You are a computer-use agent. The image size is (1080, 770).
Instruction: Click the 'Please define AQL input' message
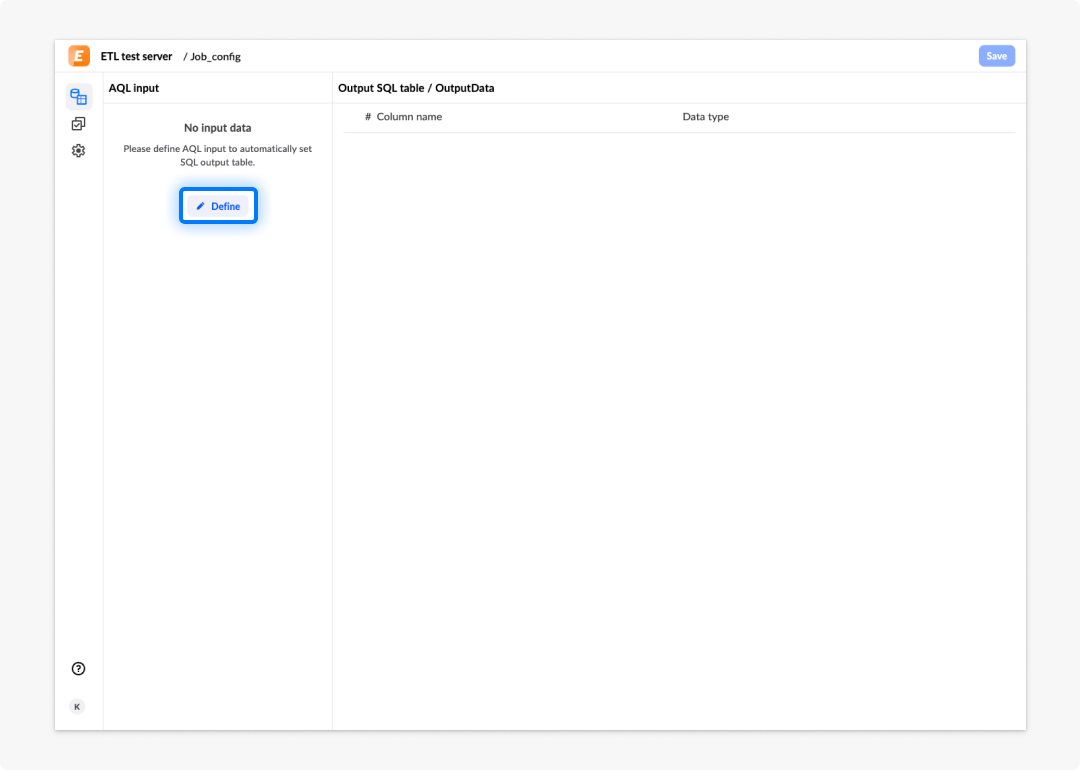(x=218, y=156)
